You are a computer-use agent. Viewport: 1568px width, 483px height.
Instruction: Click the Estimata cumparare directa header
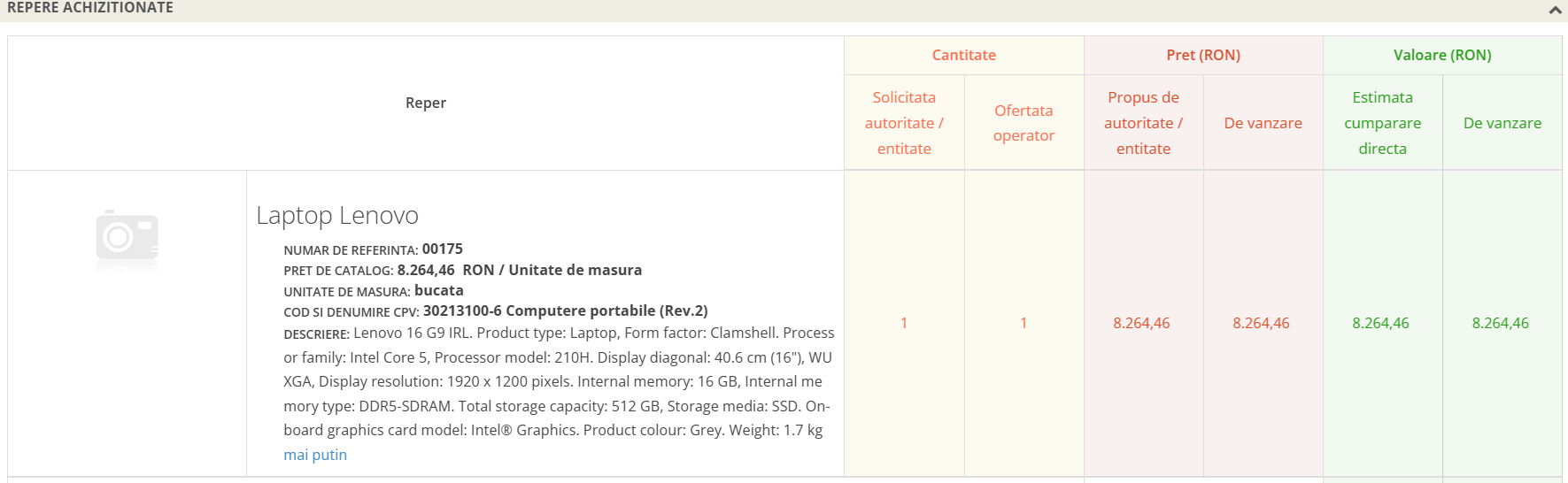pyautogui.click(x=1382, y=123)
